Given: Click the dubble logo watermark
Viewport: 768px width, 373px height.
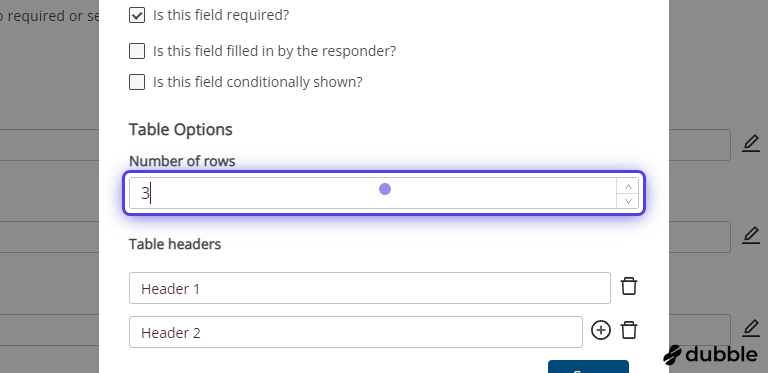Looking at the screenshot, I should (710, 354).
